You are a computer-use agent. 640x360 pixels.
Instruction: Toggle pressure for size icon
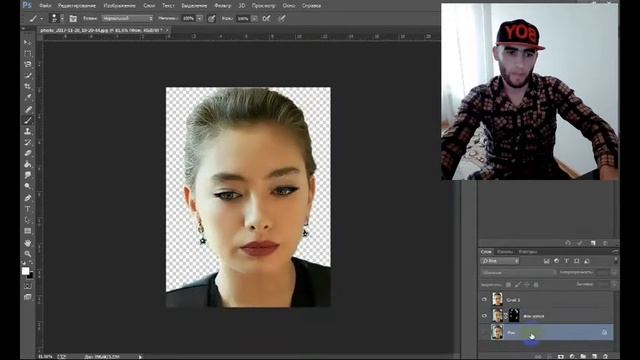click(x=282, y=18)
